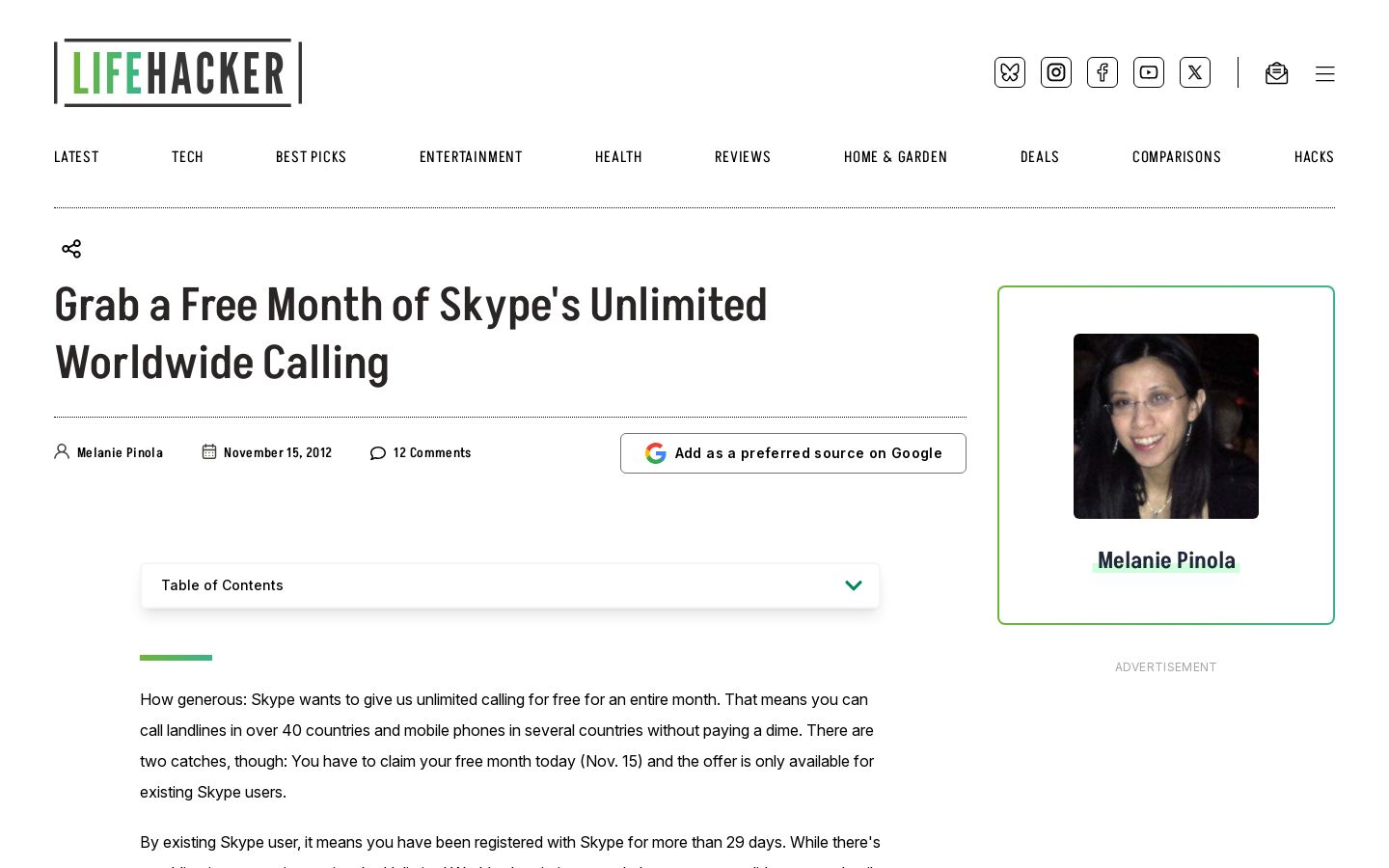This screenshot has height=868, width=1389.
Task: Open the Best Picks section
Action: [311, 157]
